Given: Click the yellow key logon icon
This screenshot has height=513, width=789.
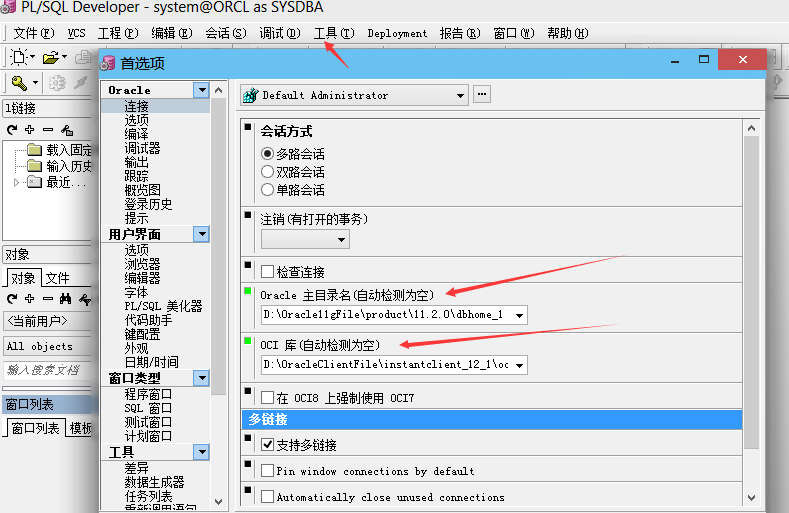Looking at the screenshot, I should [19, 83].
